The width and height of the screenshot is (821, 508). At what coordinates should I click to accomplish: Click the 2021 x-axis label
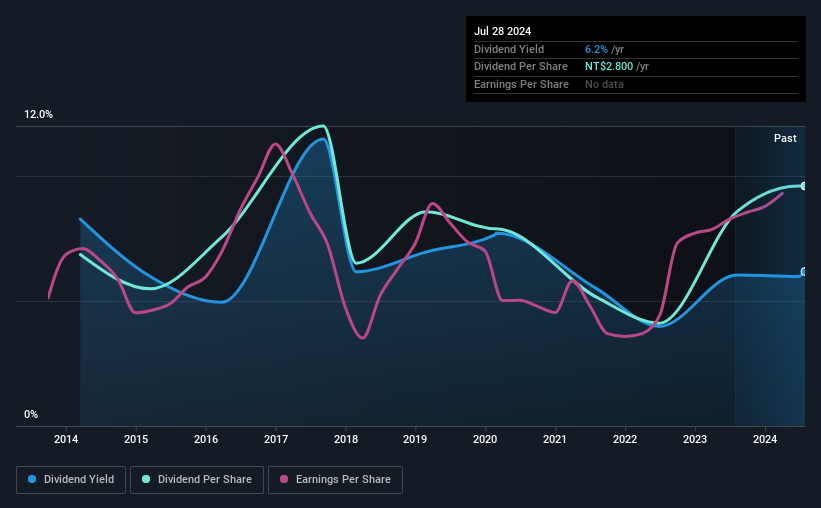555,439
